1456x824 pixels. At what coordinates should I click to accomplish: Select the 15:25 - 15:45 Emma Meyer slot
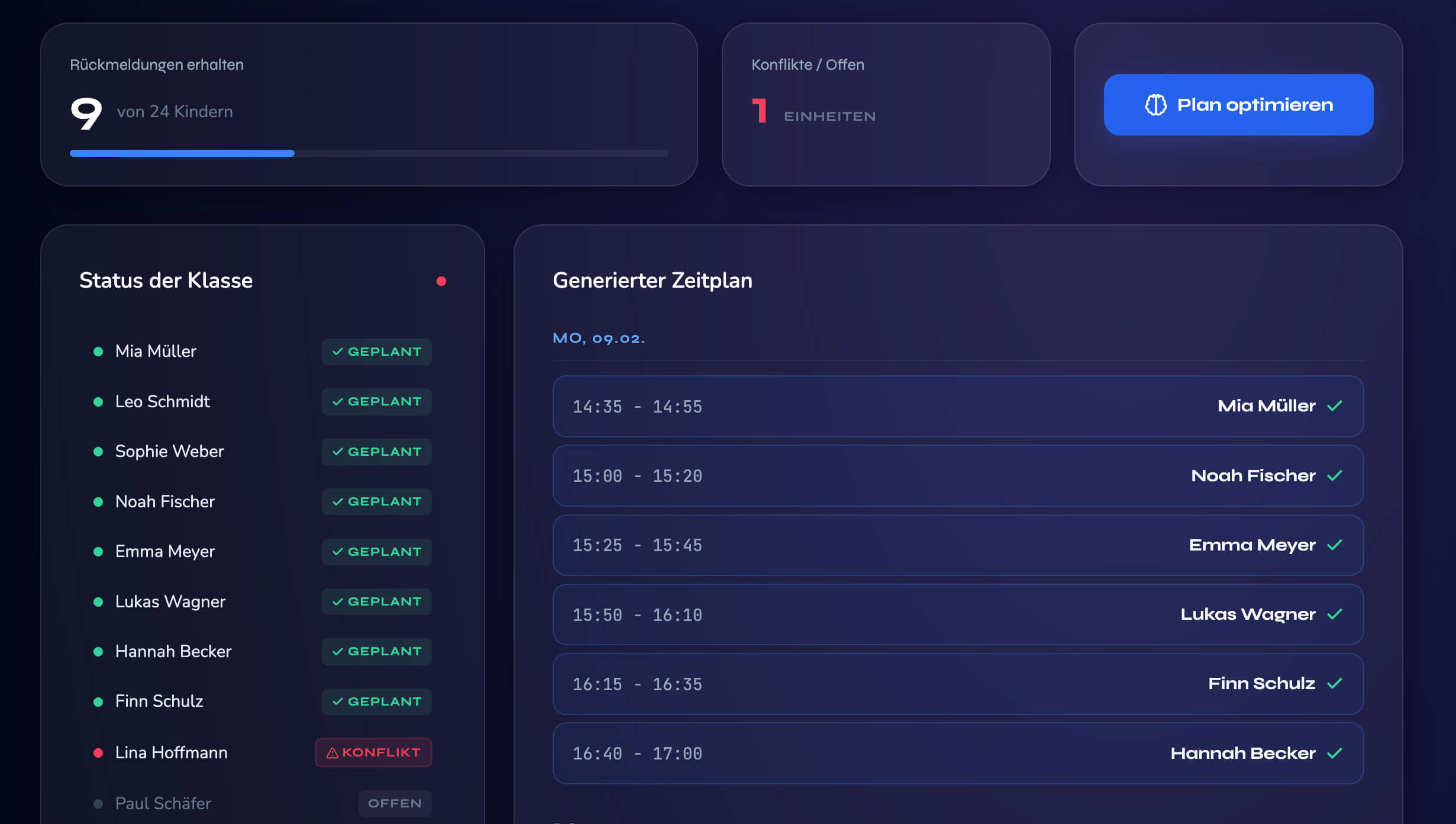[957, 545]
